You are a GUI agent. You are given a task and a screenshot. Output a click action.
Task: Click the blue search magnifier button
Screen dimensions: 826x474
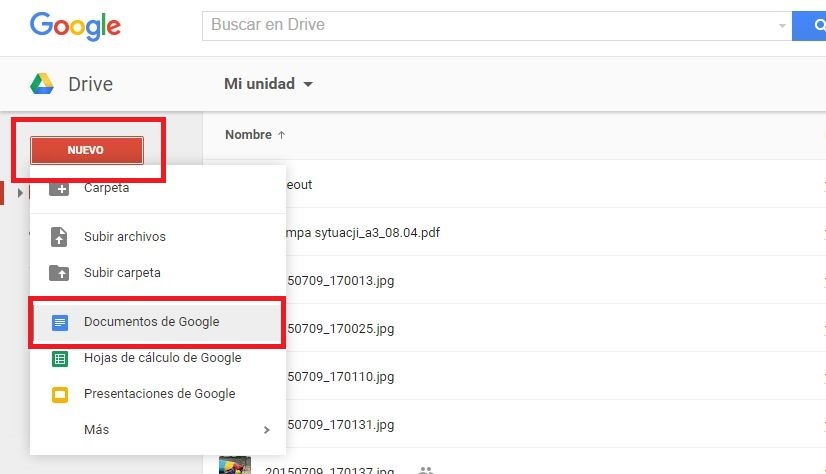(x=810, y=25)
